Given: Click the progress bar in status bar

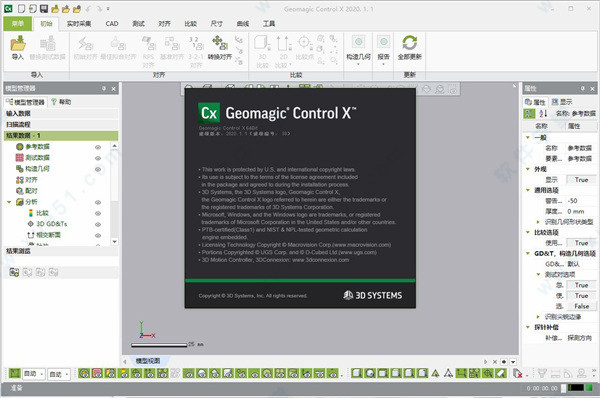Looking at the screenshot, I should pyautogui.click(x=576, y=388).
